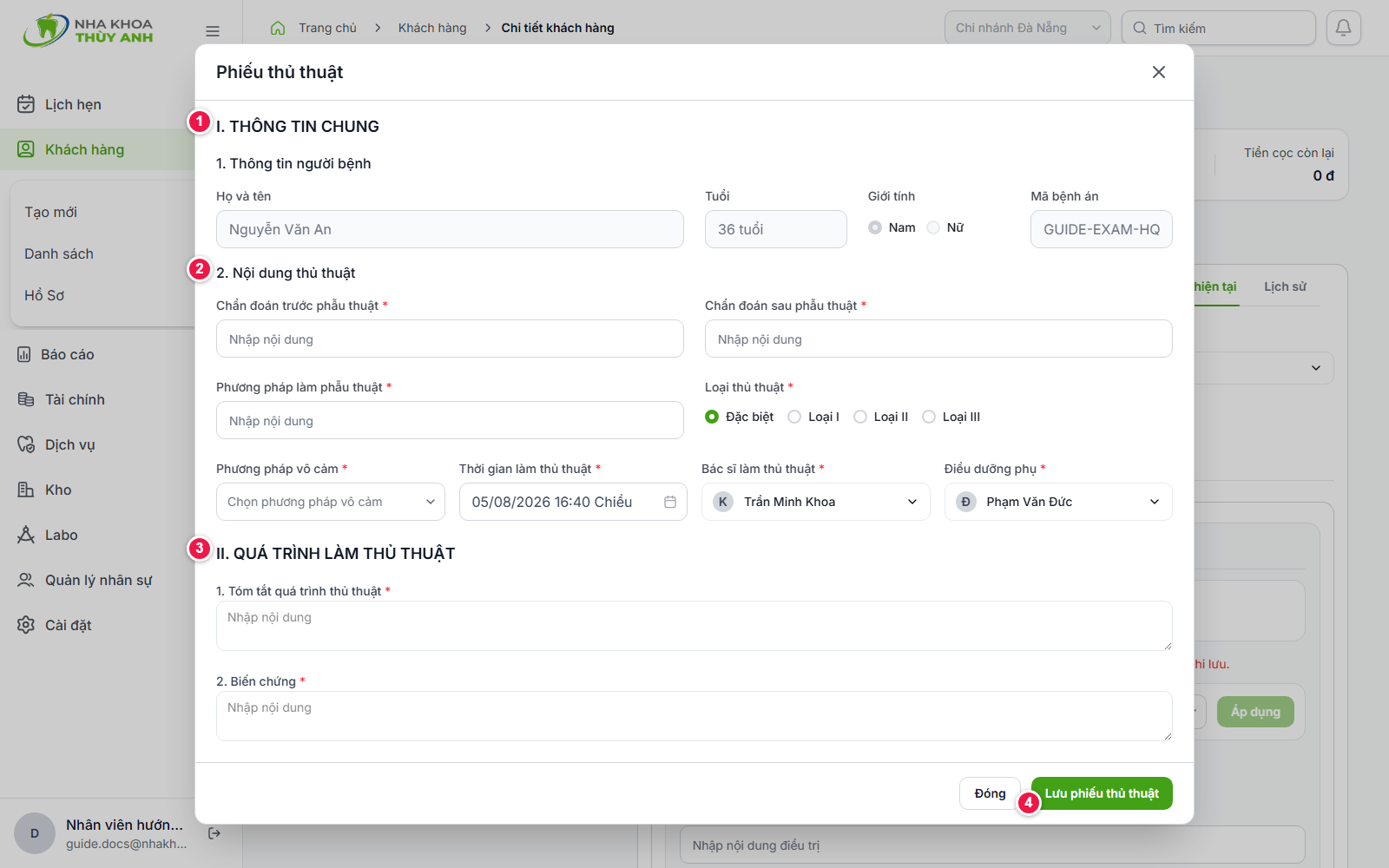Click the Cài đặt gear icon

26,625
